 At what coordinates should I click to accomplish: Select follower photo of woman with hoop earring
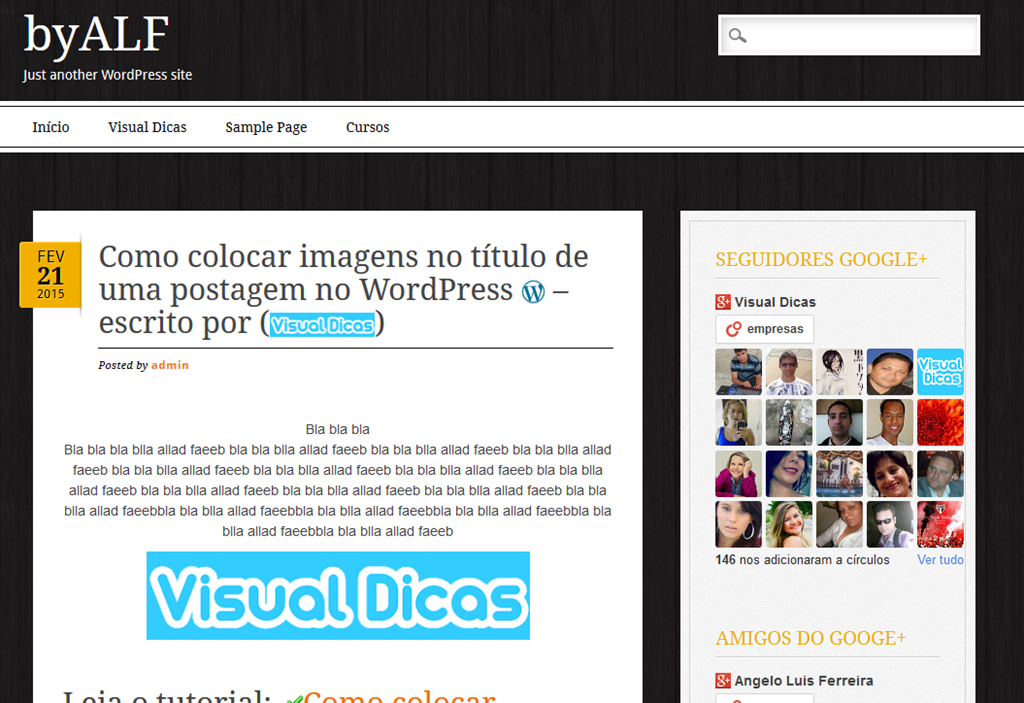739,524
